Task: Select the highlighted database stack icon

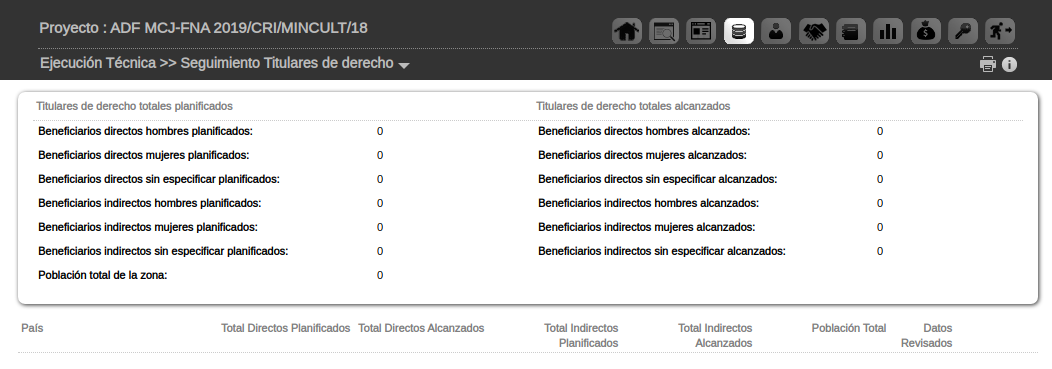Action: tap(739, 32)
